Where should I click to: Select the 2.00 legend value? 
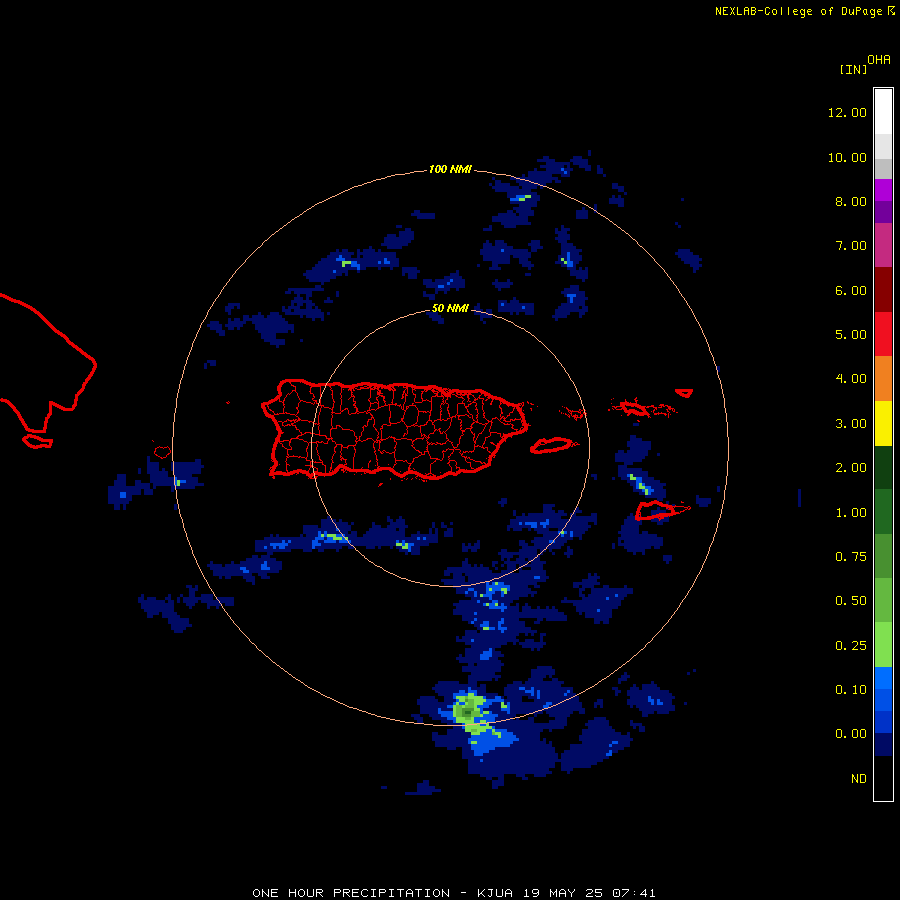click(851, 468)
